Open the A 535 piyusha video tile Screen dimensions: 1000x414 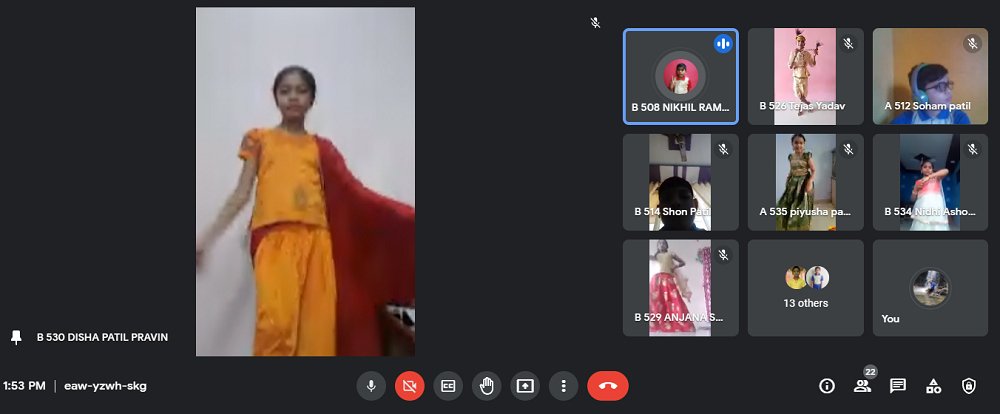pyautogui.click(x=805, y=182)
